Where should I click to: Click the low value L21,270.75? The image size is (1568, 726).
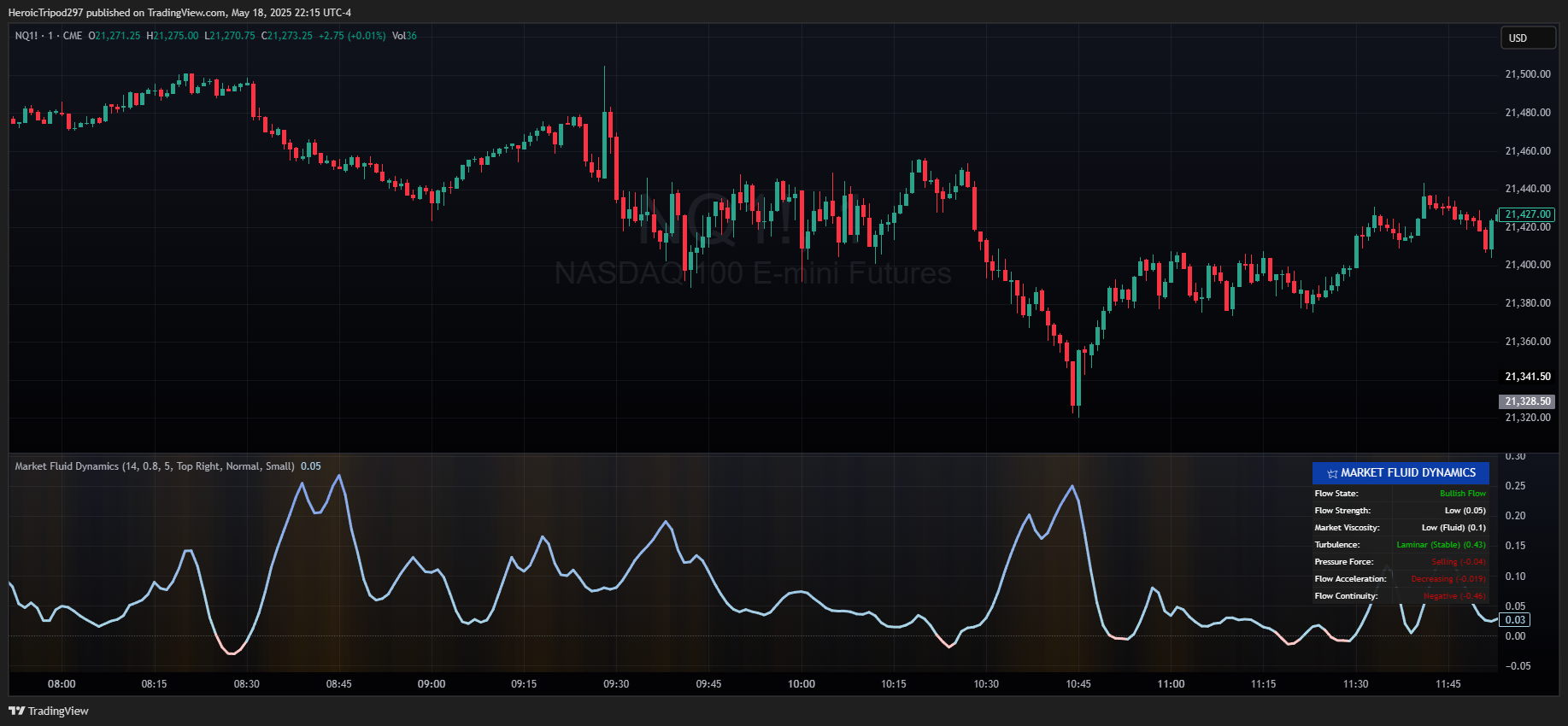click(230, 36)
